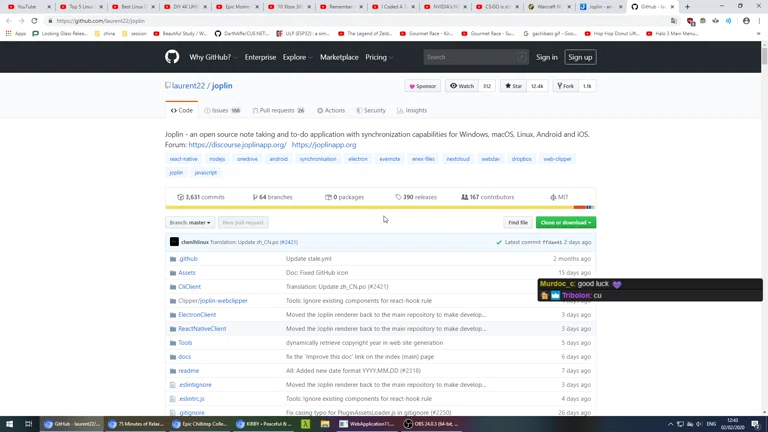Open the Apps bookmarks grid icon
Screen dimensions: 768x432
click(8, 33)
